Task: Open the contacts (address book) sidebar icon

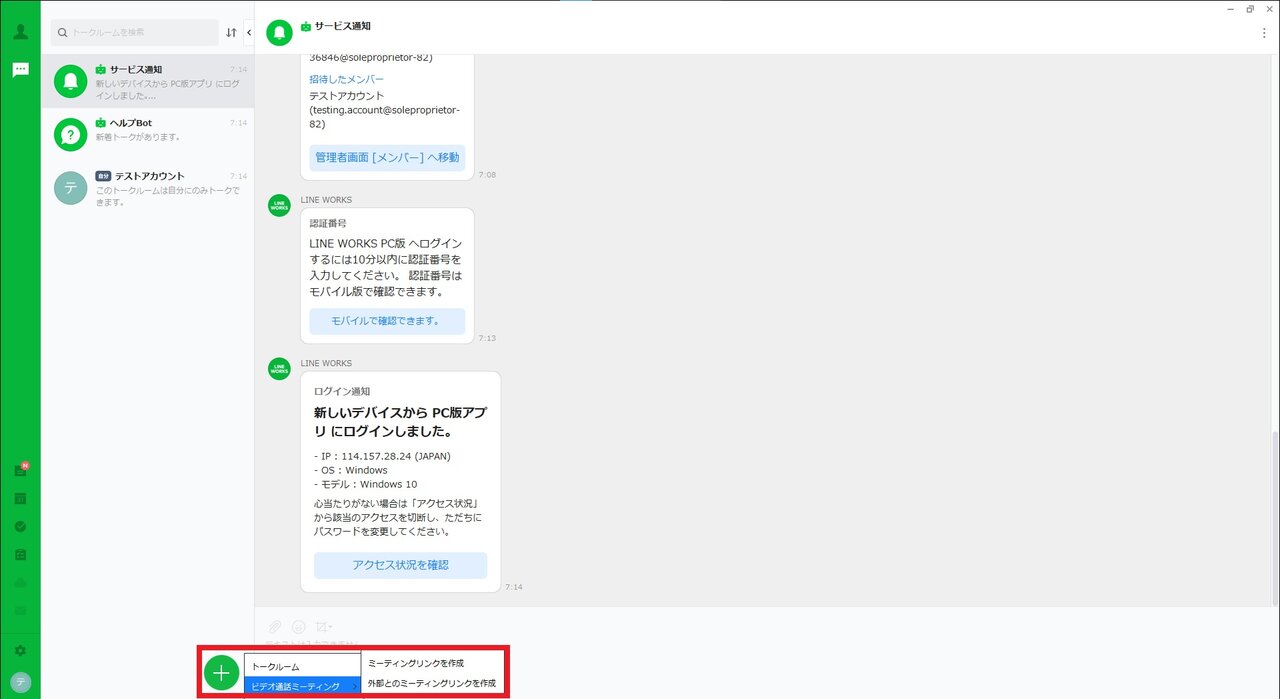Action: pos(20,32)
